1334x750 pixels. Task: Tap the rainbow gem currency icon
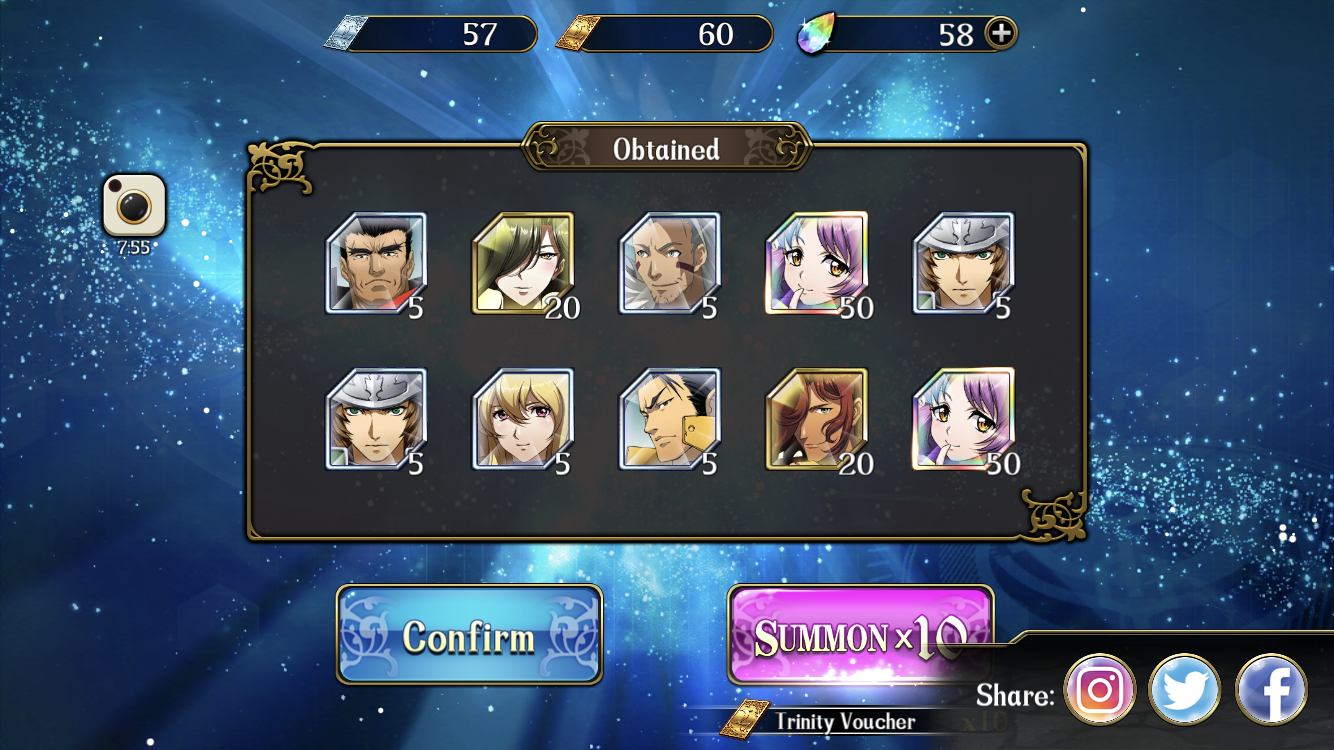point(815,34)
